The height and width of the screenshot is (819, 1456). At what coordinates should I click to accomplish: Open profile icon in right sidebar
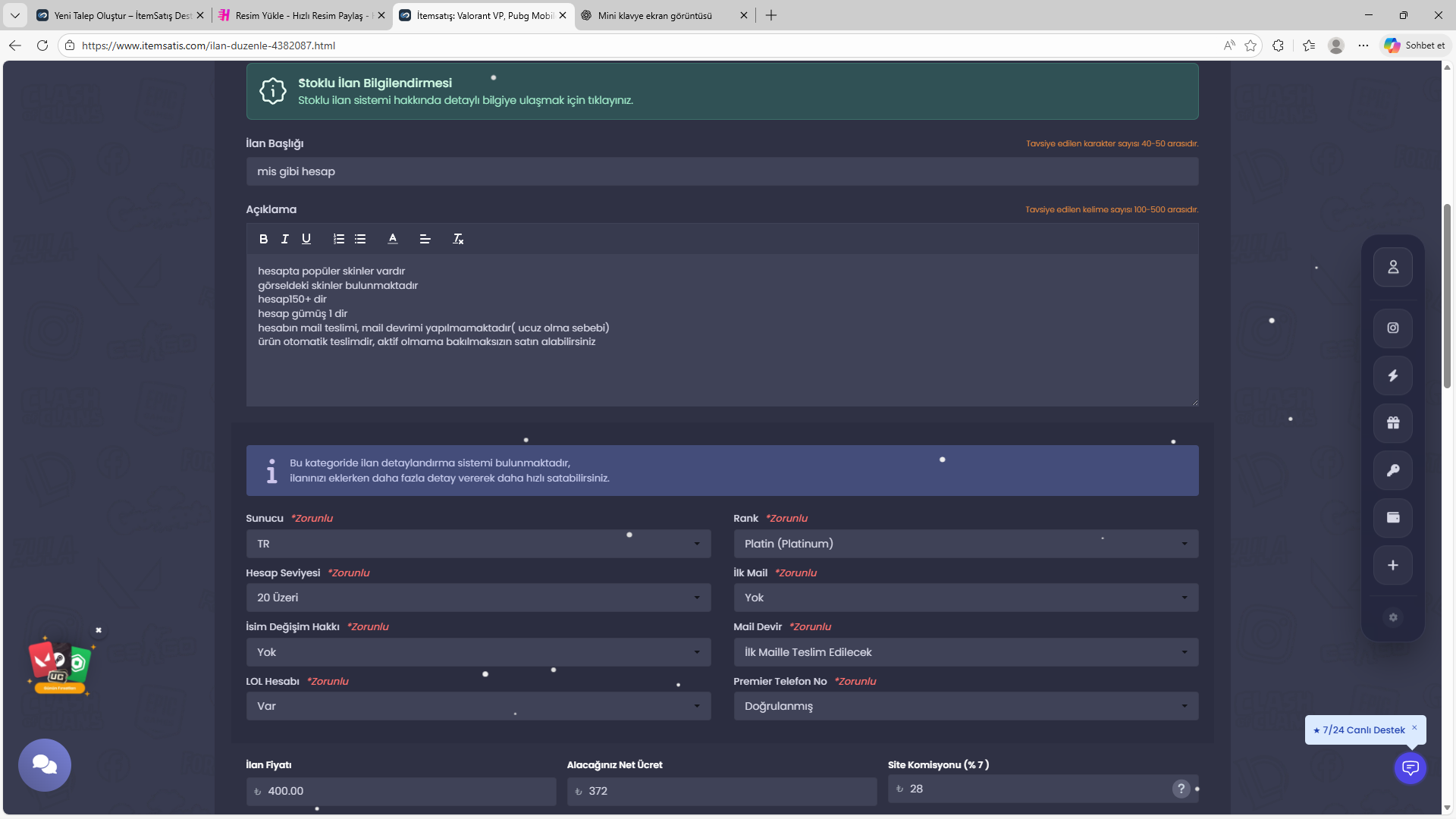(x=1393, y=267)
